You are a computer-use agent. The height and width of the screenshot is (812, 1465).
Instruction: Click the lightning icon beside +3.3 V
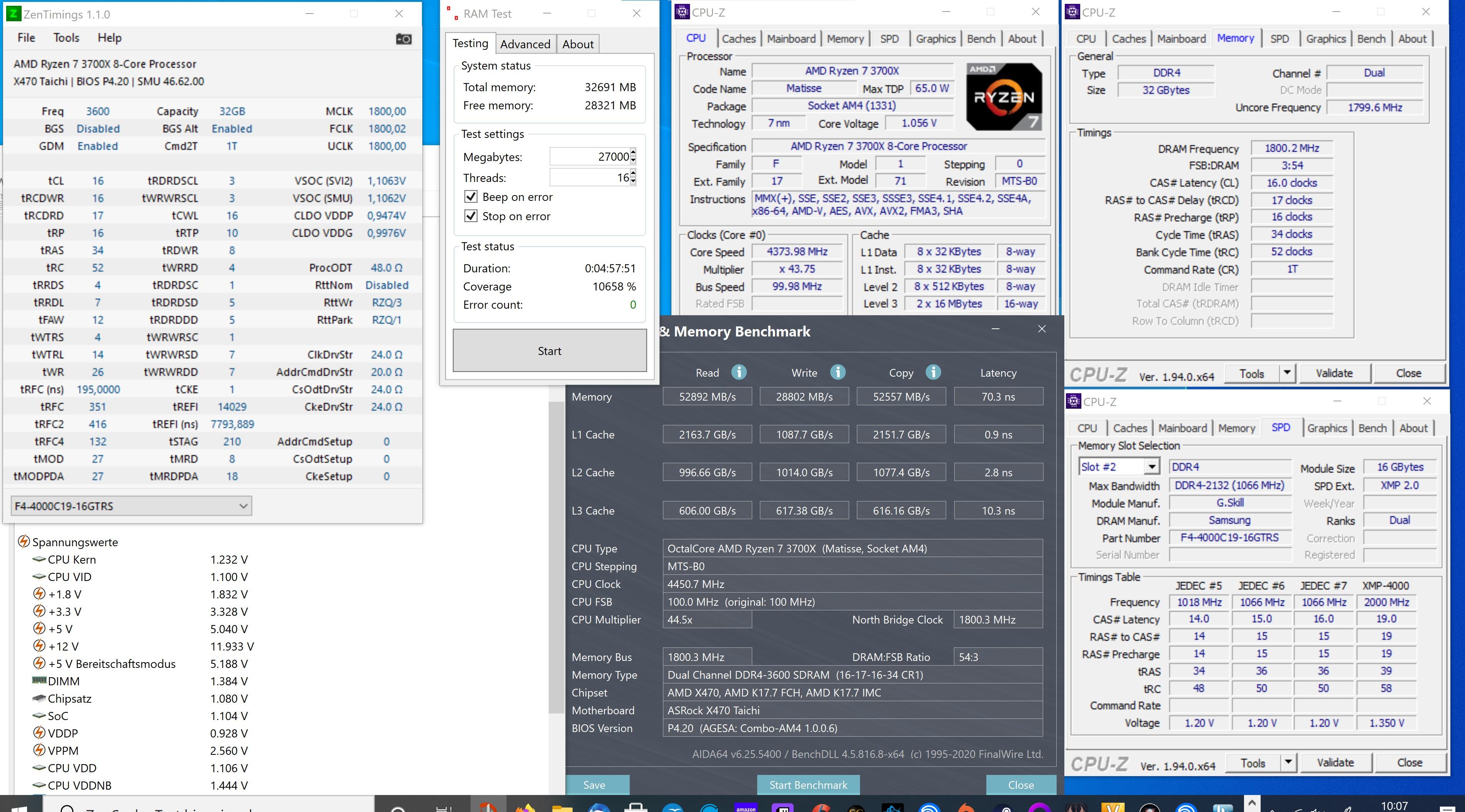(39, 611)
